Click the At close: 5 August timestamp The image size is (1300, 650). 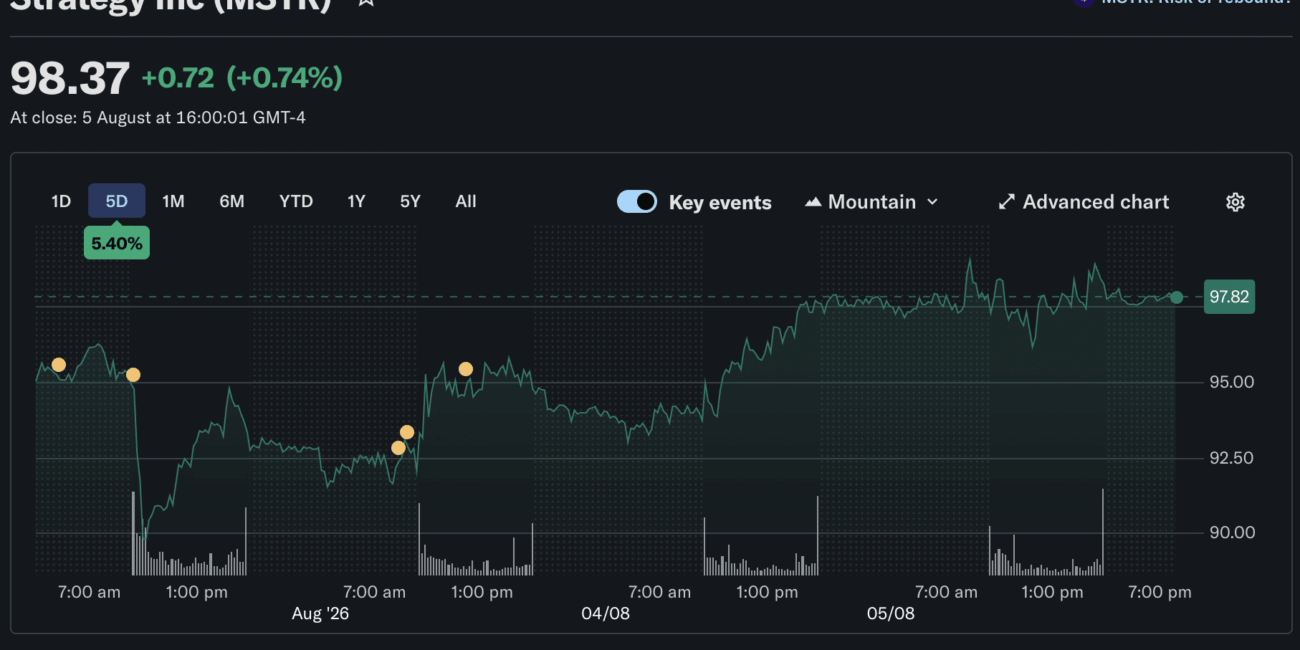click(158, 118)
